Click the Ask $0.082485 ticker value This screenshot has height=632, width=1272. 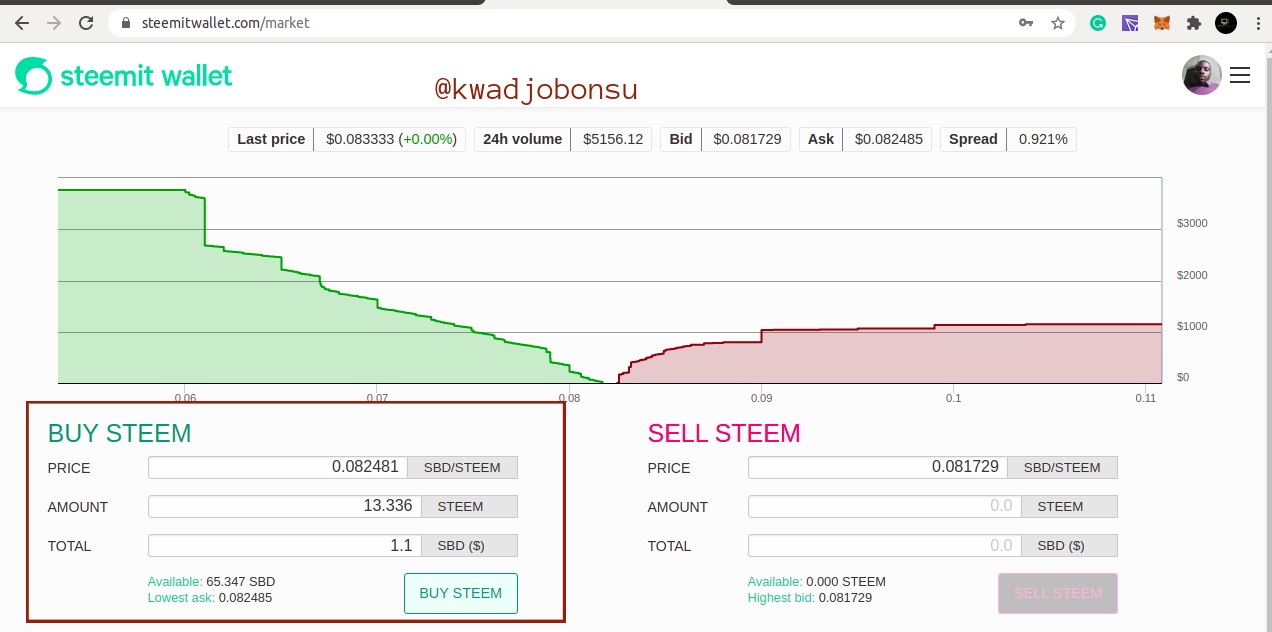point(888,139)
